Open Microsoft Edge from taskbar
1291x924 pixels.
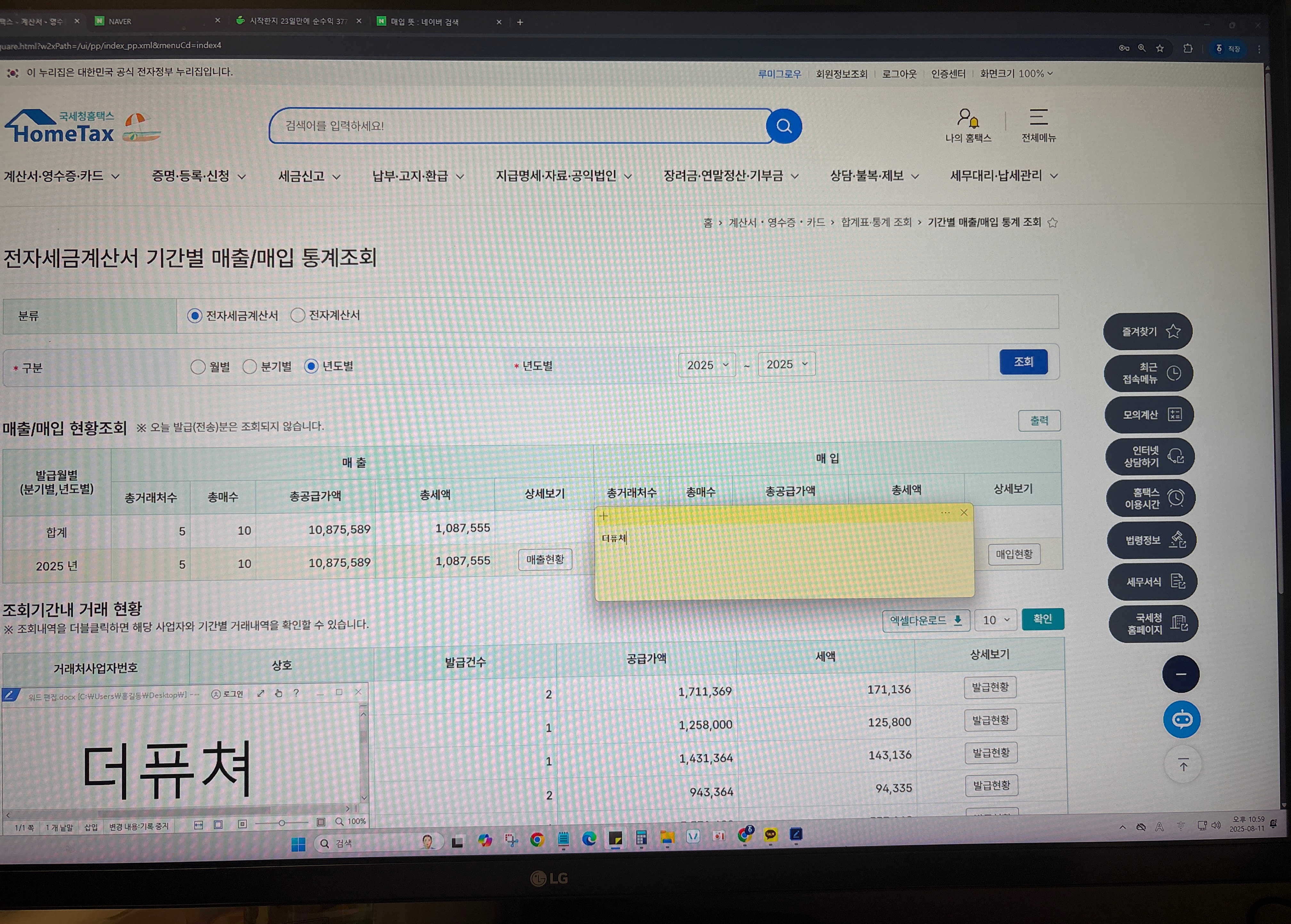[589, 838]
